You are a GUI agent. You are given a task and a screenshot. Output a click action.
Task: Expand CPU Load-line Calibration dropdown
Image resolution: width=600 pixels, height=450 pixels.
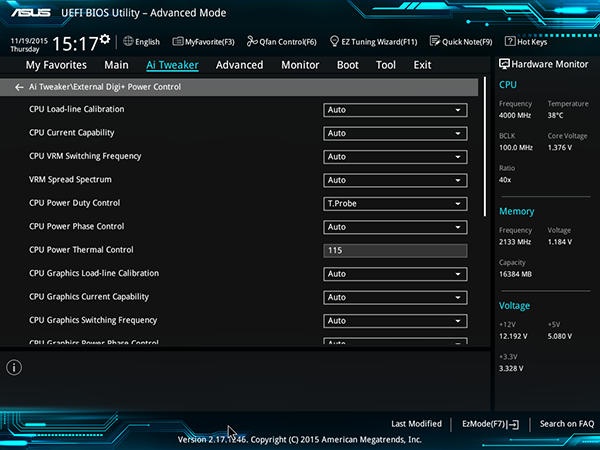click(395, 110)
